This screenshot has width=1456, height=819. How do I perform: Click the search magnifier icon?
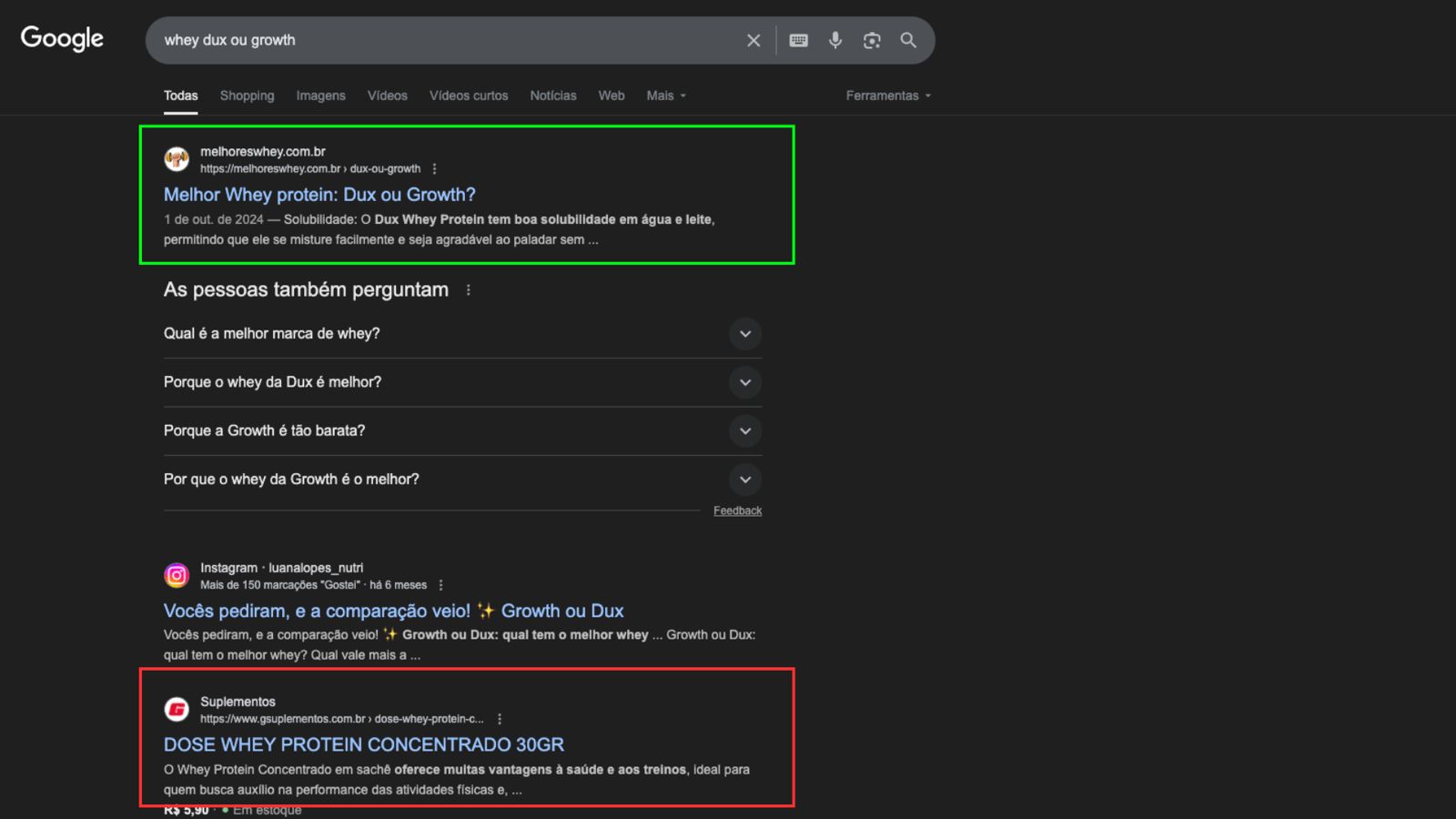[907, 40]
